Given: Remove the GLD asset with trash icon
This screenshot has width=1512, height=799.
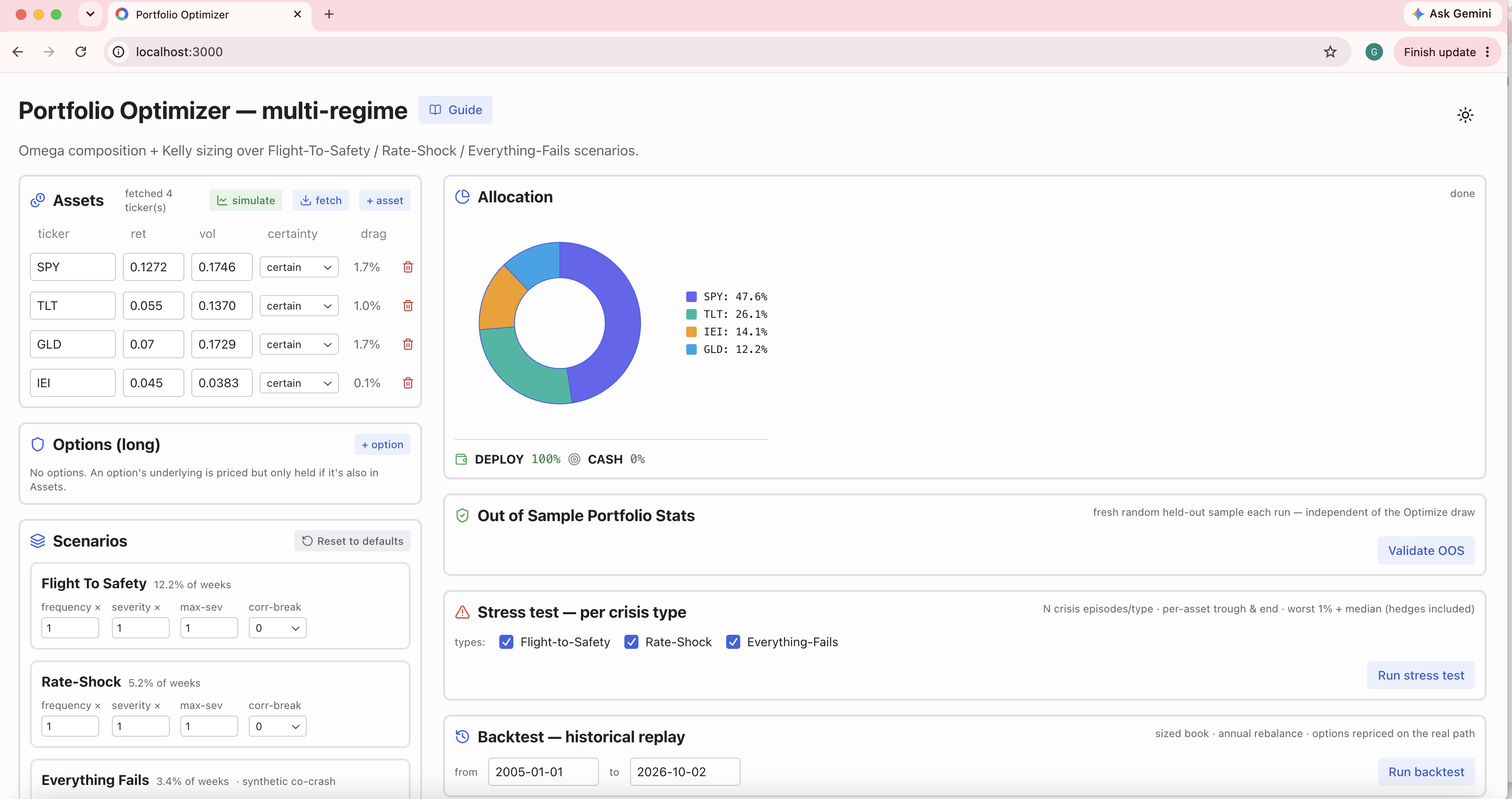Looking at the screenshot, I should [408, 345].
